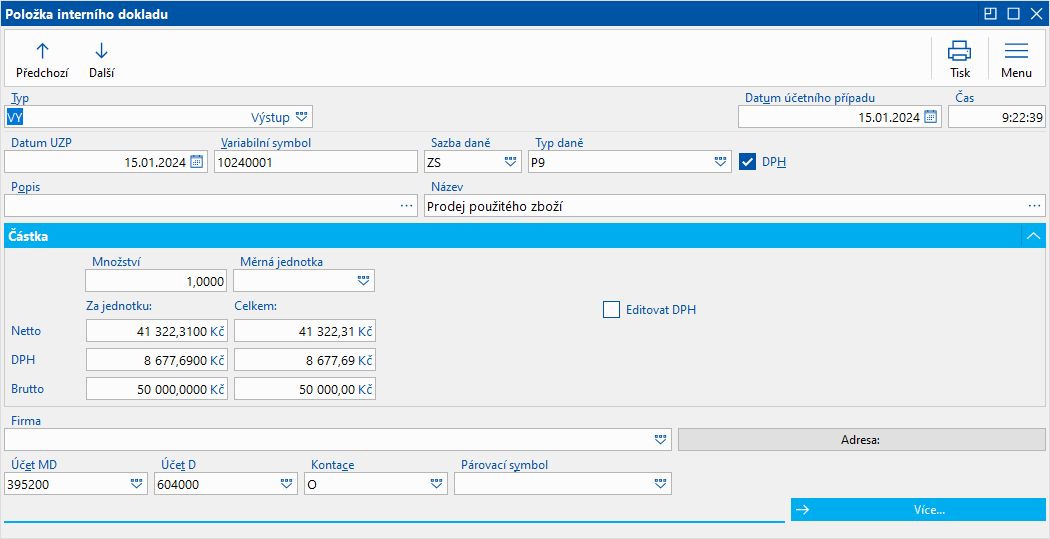Click DPH celkem field 8 677,69
Screen dimensions: 1050x539
(305, 360)
